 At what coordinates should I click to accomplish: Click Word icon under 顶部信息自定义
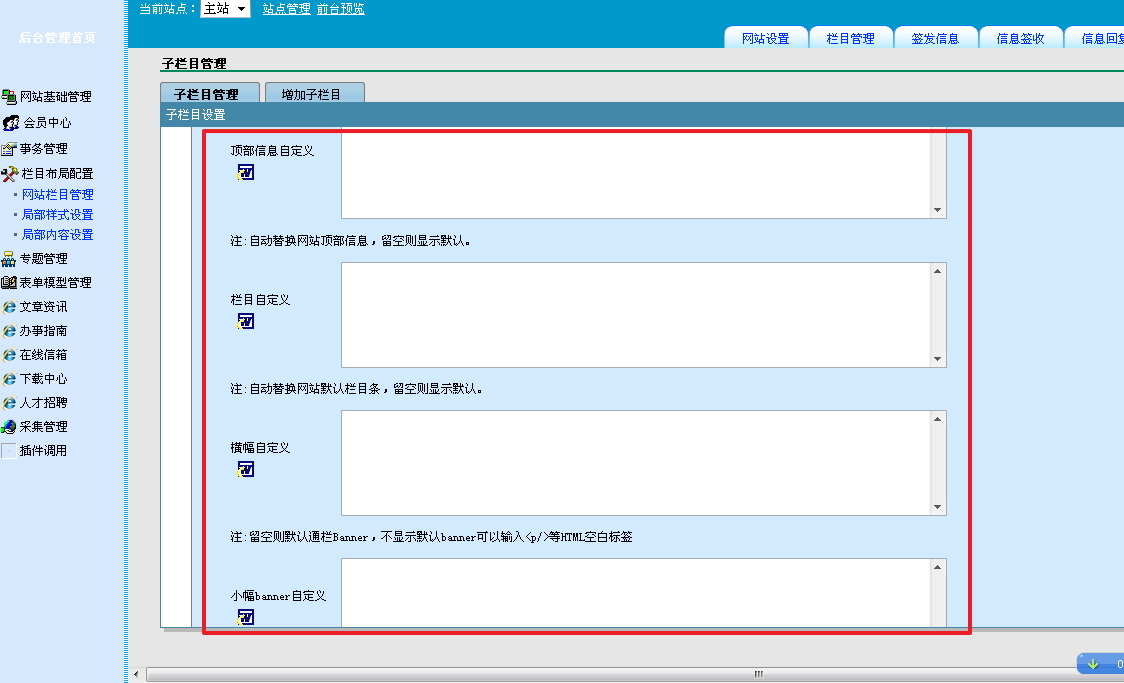[x=245, y=172]
